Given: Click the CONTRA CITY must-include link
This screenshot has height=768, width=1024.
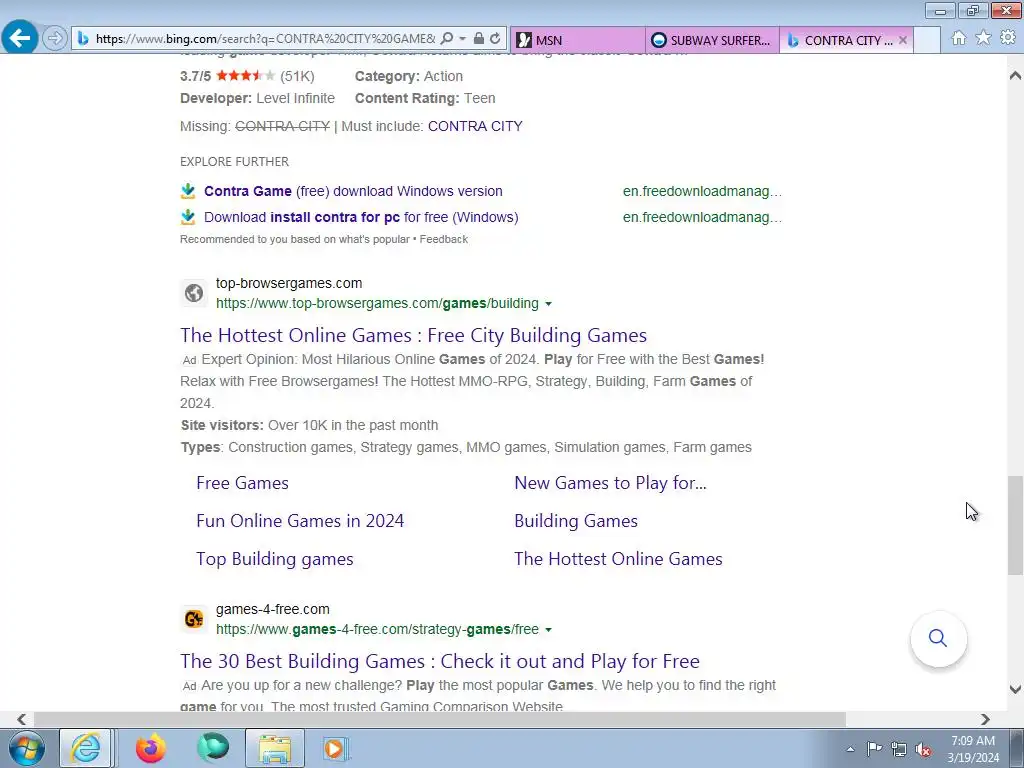Looking at the screenshot, I should pyautogui.click(x=475, y=126).
